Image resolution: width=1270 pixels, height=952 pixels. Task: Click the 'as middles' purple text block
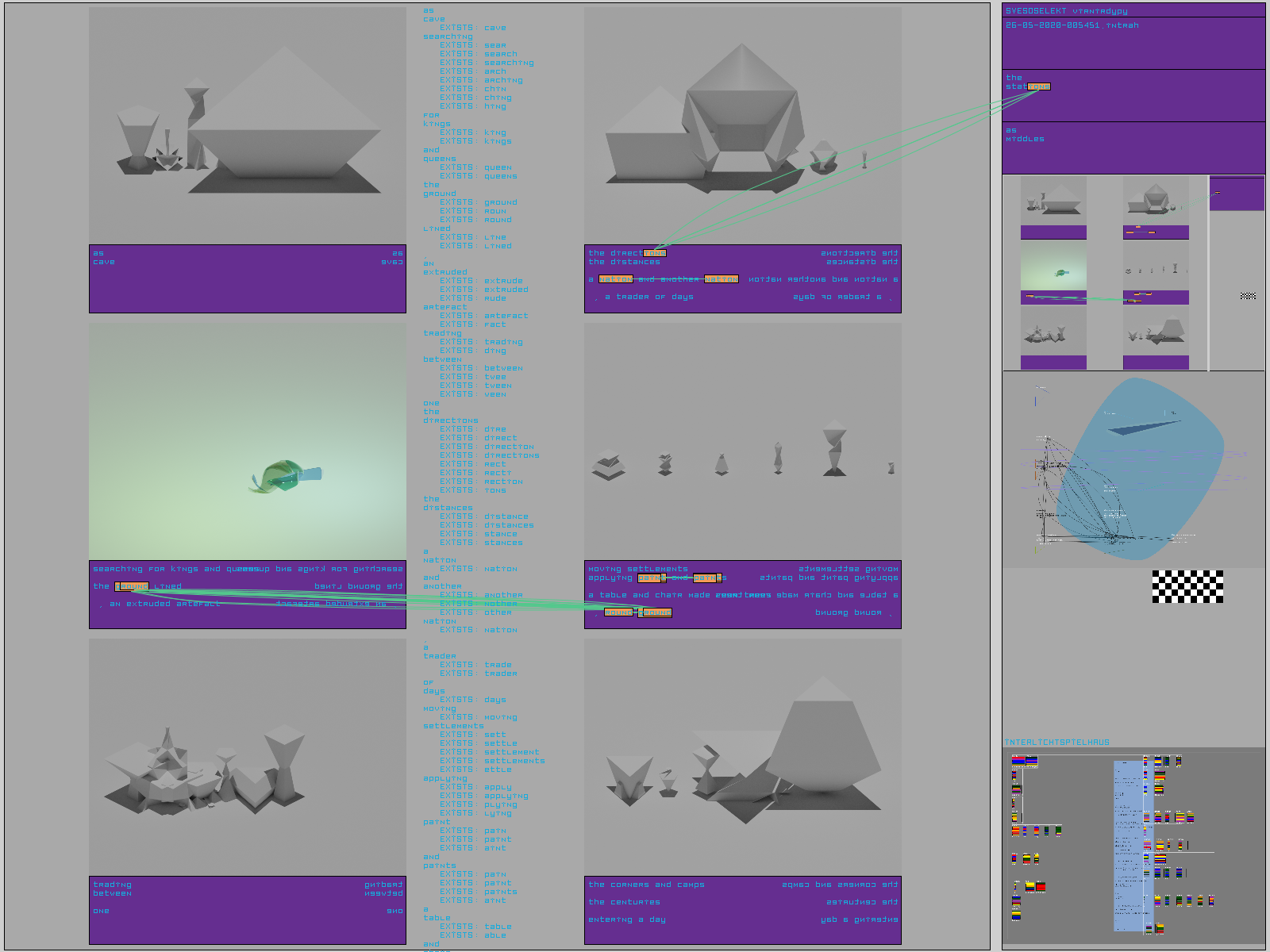pyautogui.click(x=1025, y=135)
